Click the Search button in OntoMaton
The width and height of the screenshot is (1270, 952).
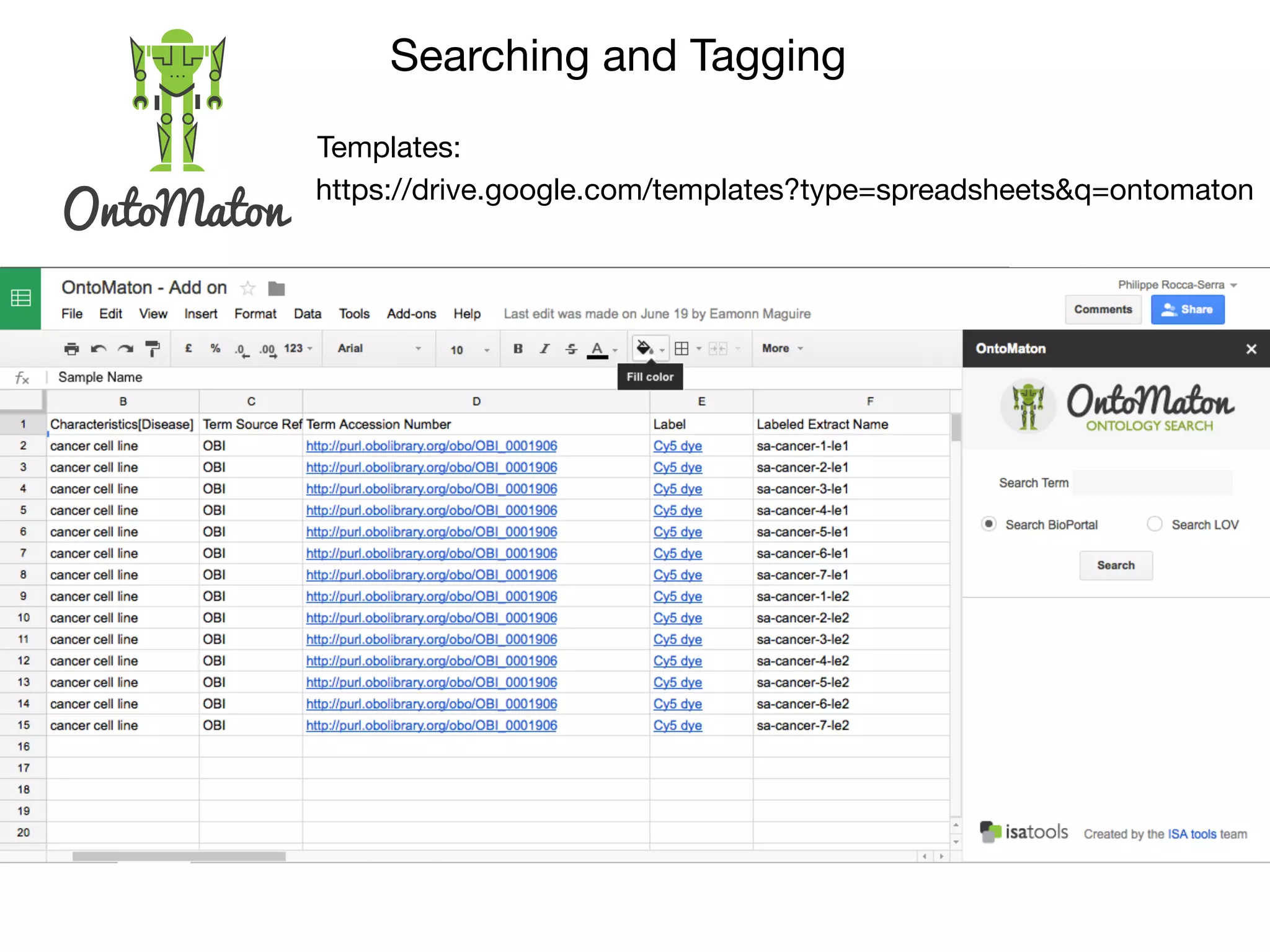pyautogui.click(x=1116, y=565)
